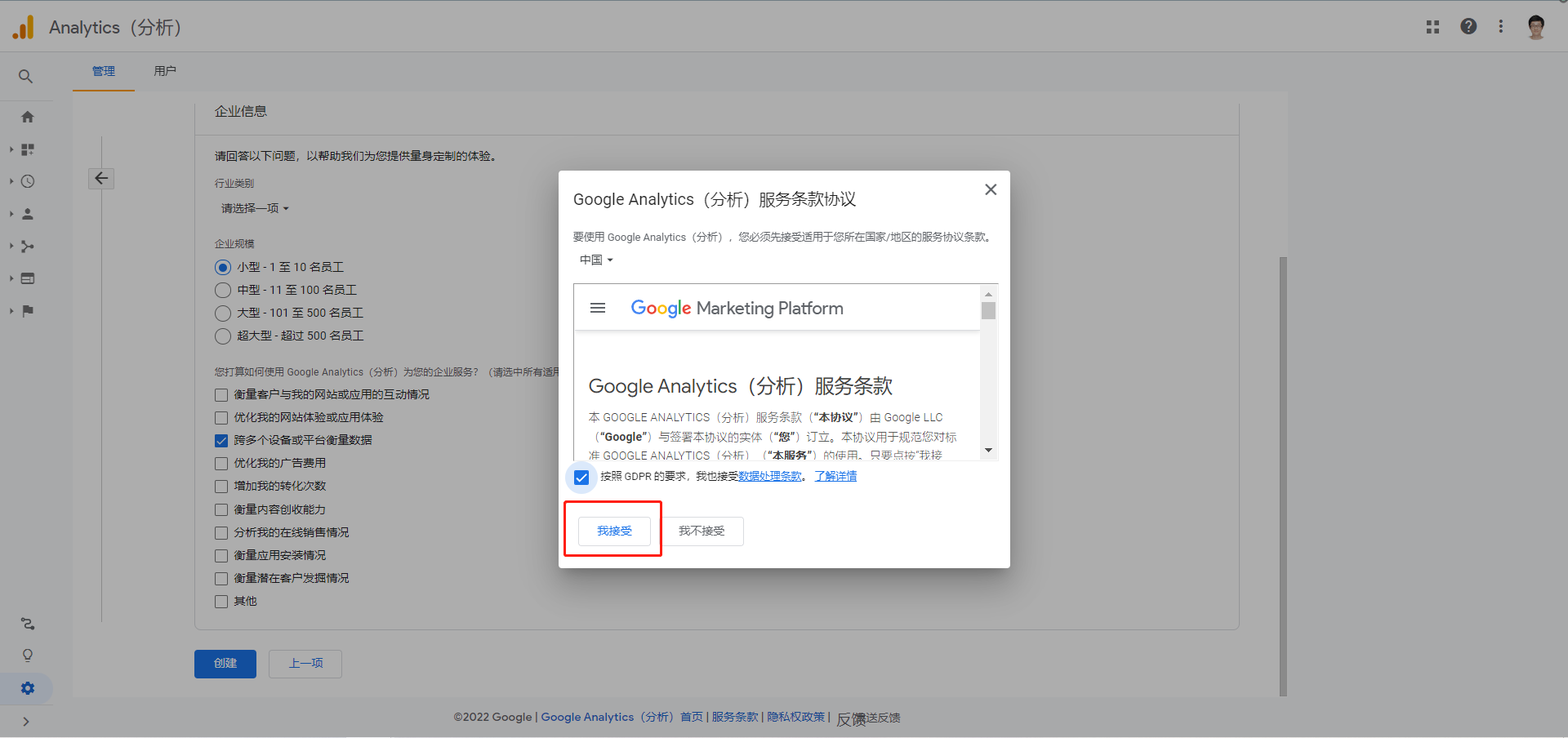Check 衡量潜在客户发掘情况 checkbox
Image resolution: width=1568 pixels, height=738 pixels.
pyautogui.click(x=221, y=579)
